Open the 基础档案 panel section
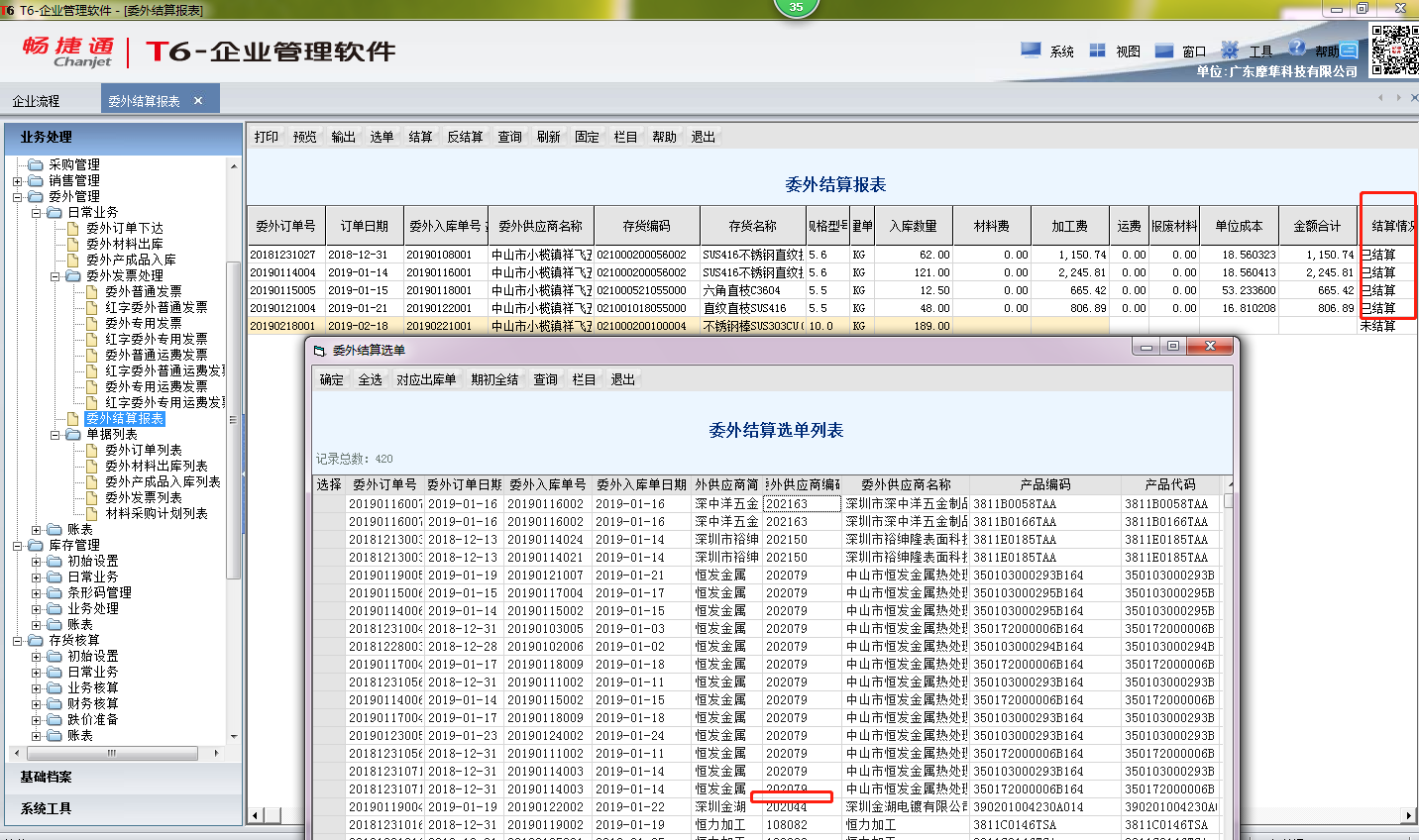1419x840 pixels. pos(124,778)
